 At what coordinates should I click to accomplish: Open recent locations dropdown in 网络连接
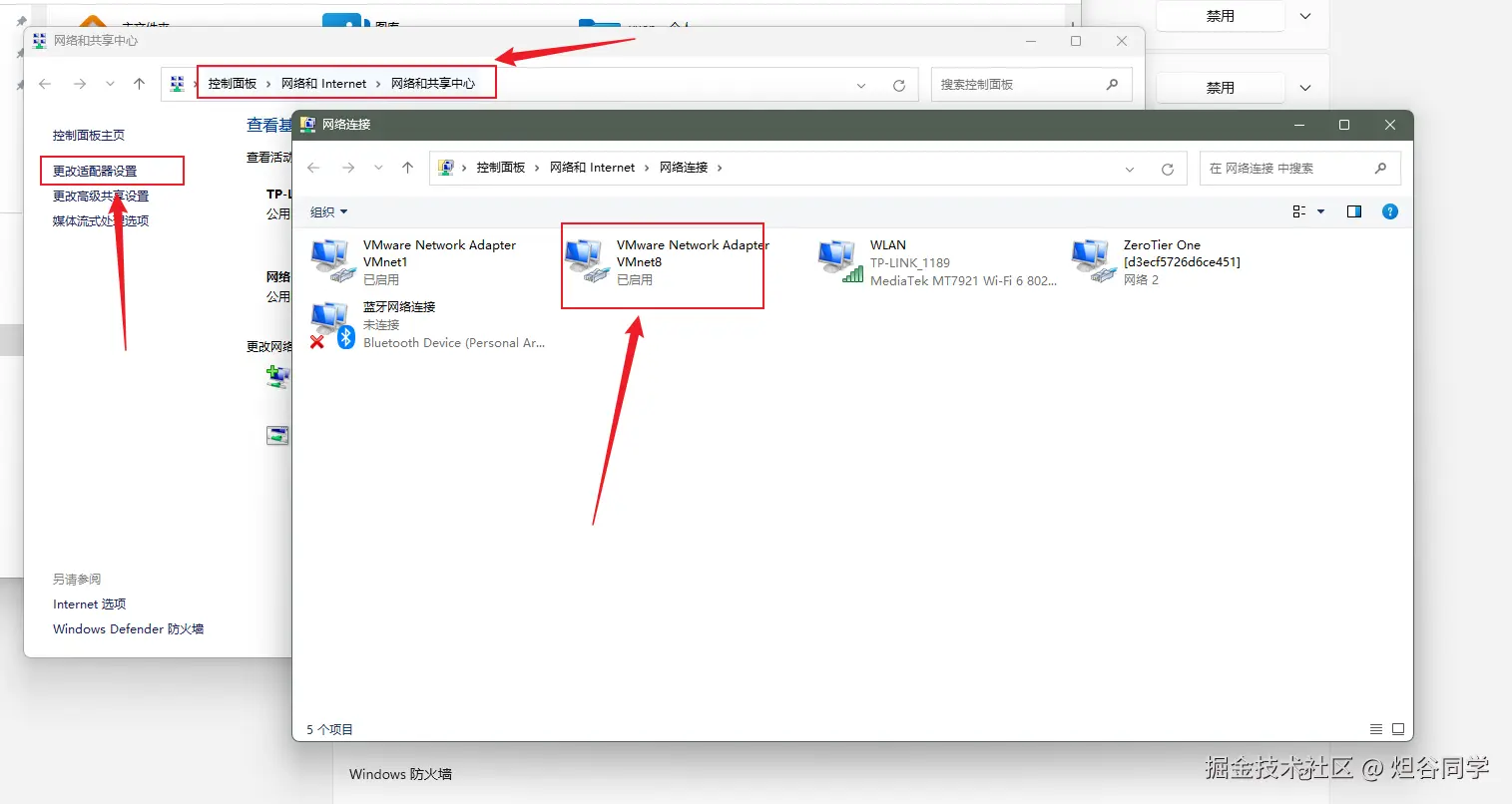point(378,168)
